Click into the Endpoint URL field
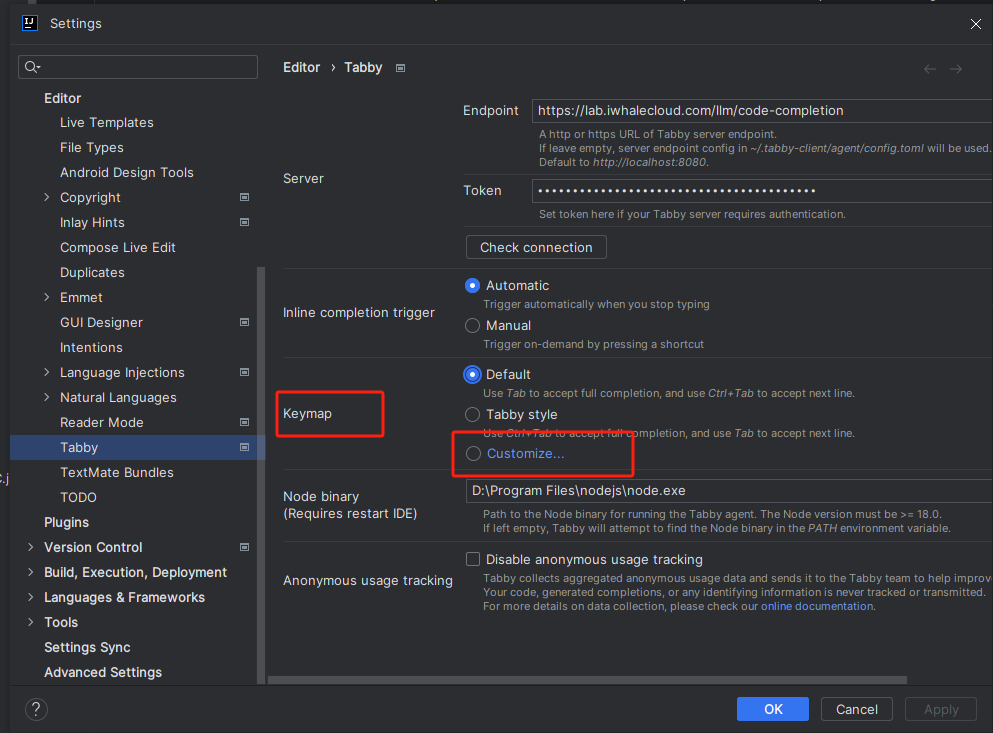Image resolution: width=993 pixels, height=733 pixels. tap(760, 111)
